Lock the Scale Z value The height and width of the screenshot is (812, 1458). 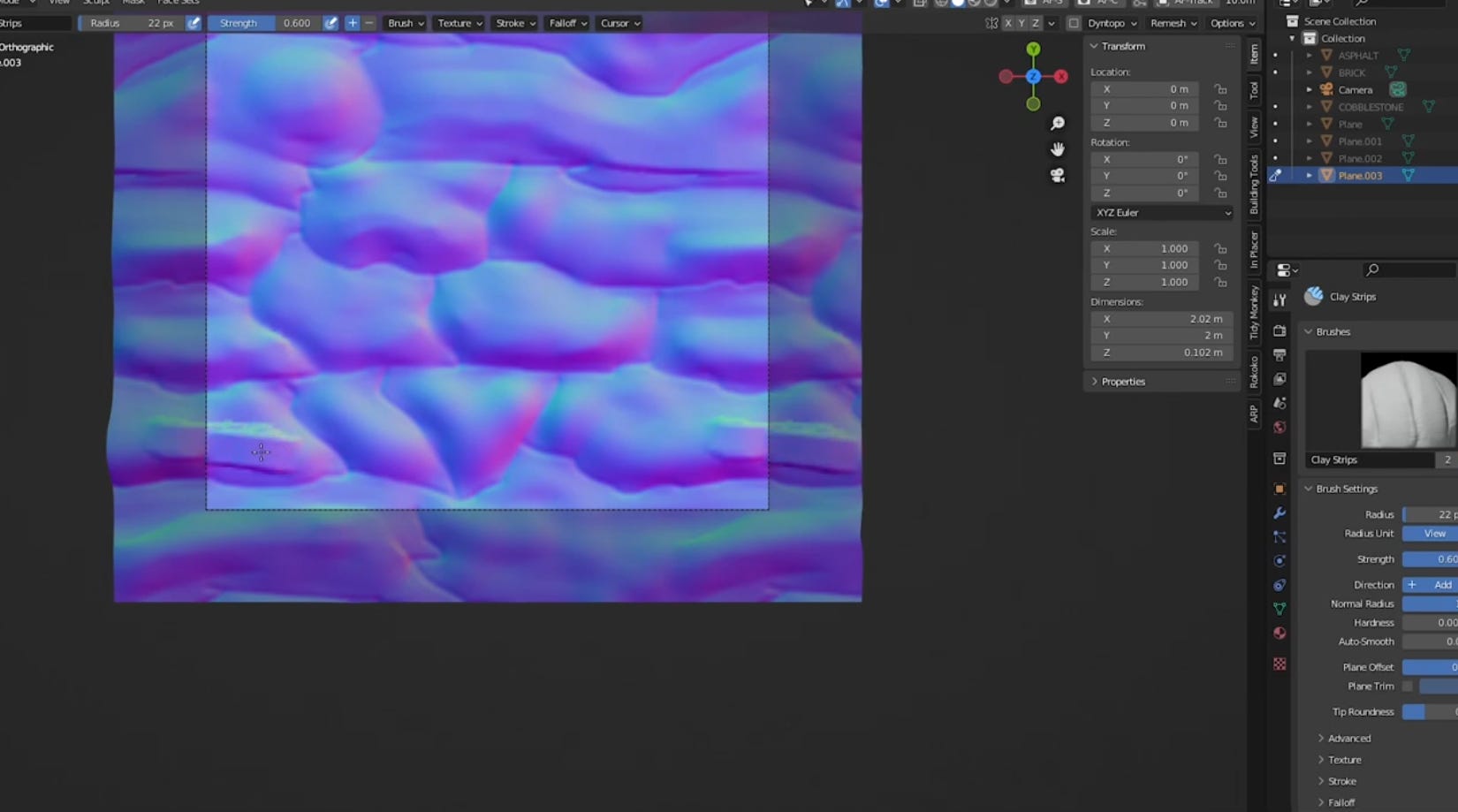coord(1220,282)
